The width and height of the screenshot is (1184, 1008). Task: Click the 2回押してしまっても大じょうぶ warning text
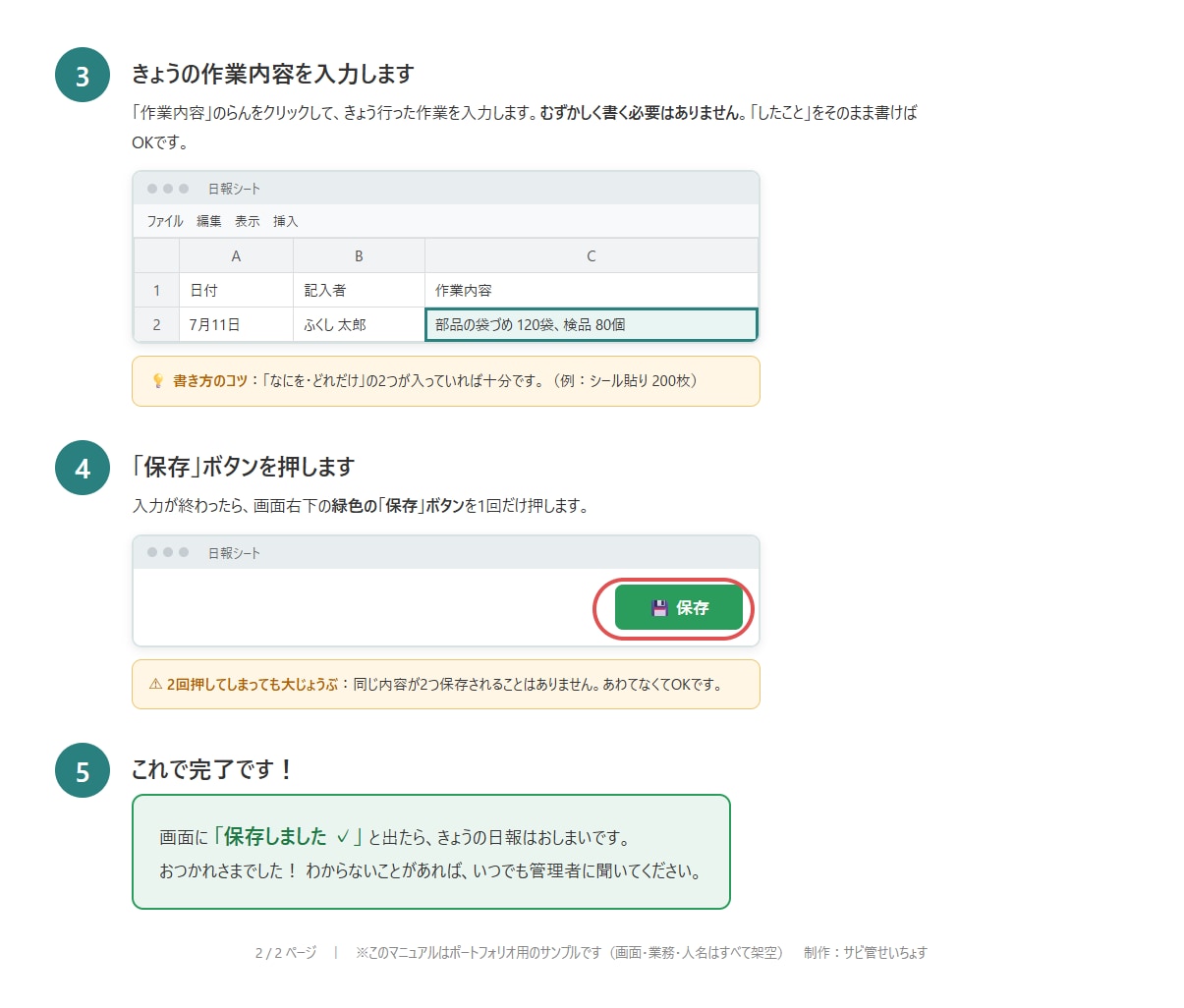pyautogui.click(x=253, y=684)
